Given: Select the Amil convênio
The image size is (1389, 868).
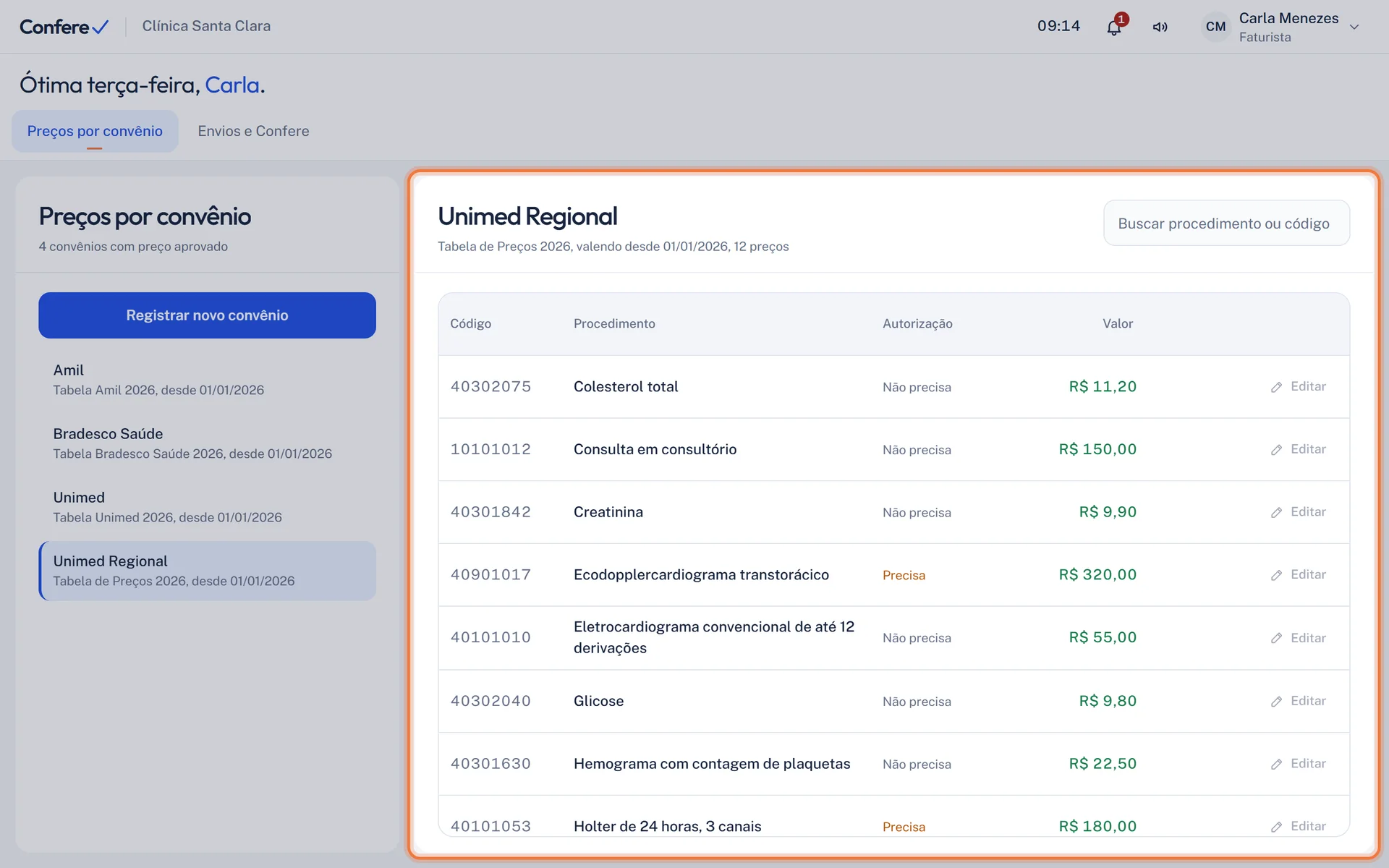Looking at the screenshot, I should tap(207, 380).
